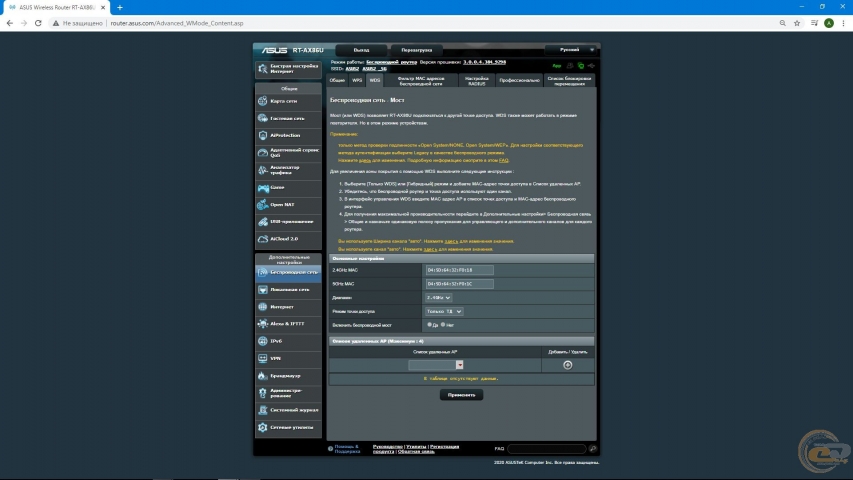
Task: Click the FAQ search input field
Action: pos(547,449)
